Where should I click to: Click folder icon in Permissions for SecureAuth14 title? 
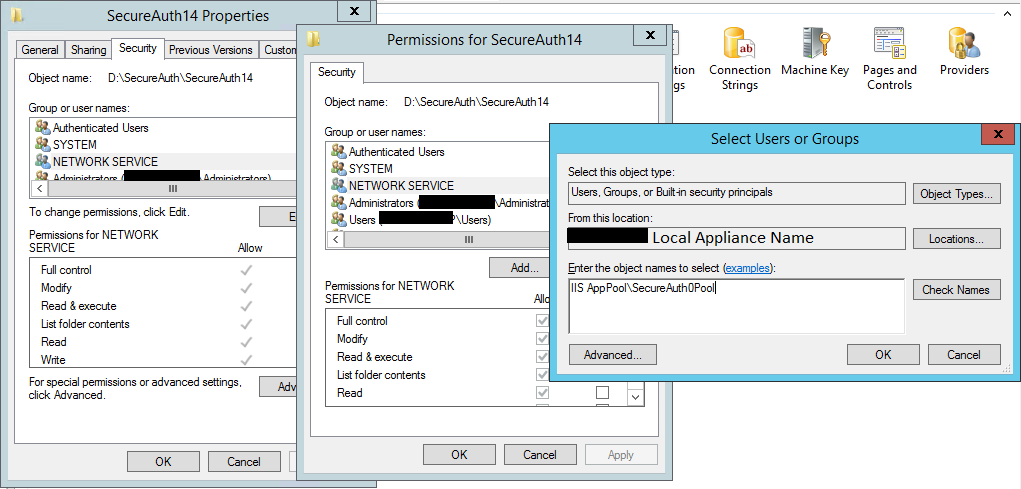click(x=314, y=39)
